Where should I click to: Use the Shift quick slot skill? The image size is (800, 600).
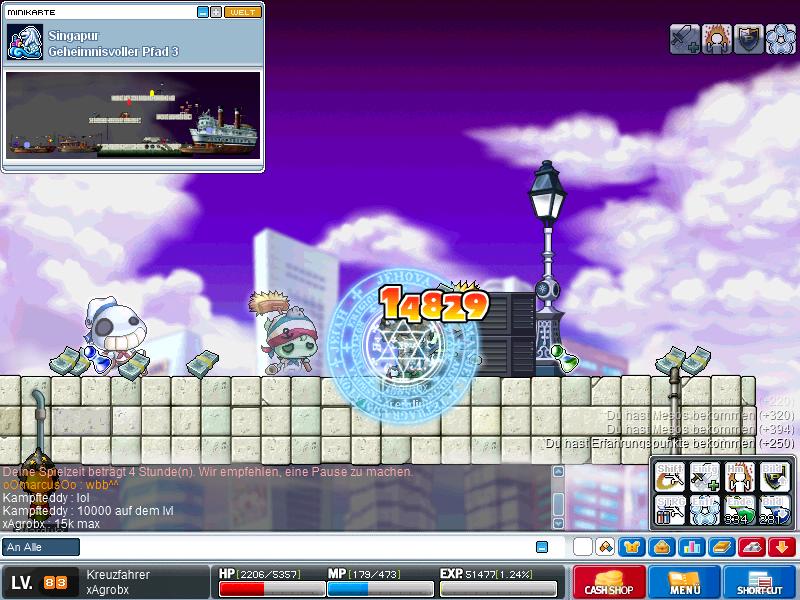[671, 477]
